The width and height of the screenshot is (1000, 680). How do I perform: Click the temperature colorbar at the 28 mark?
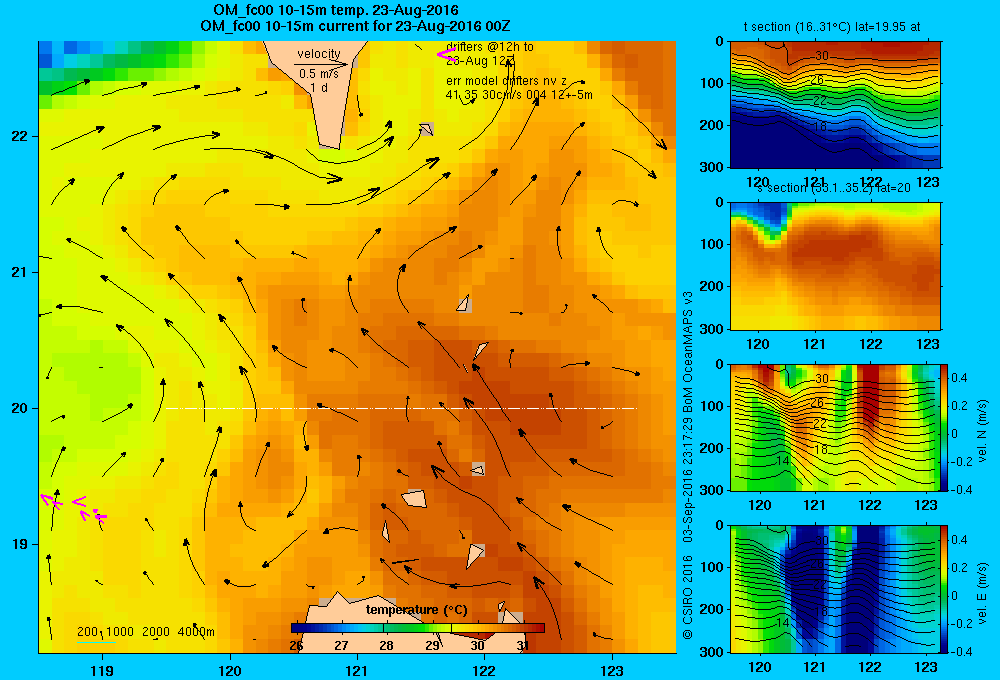click(x=385, y=628)
